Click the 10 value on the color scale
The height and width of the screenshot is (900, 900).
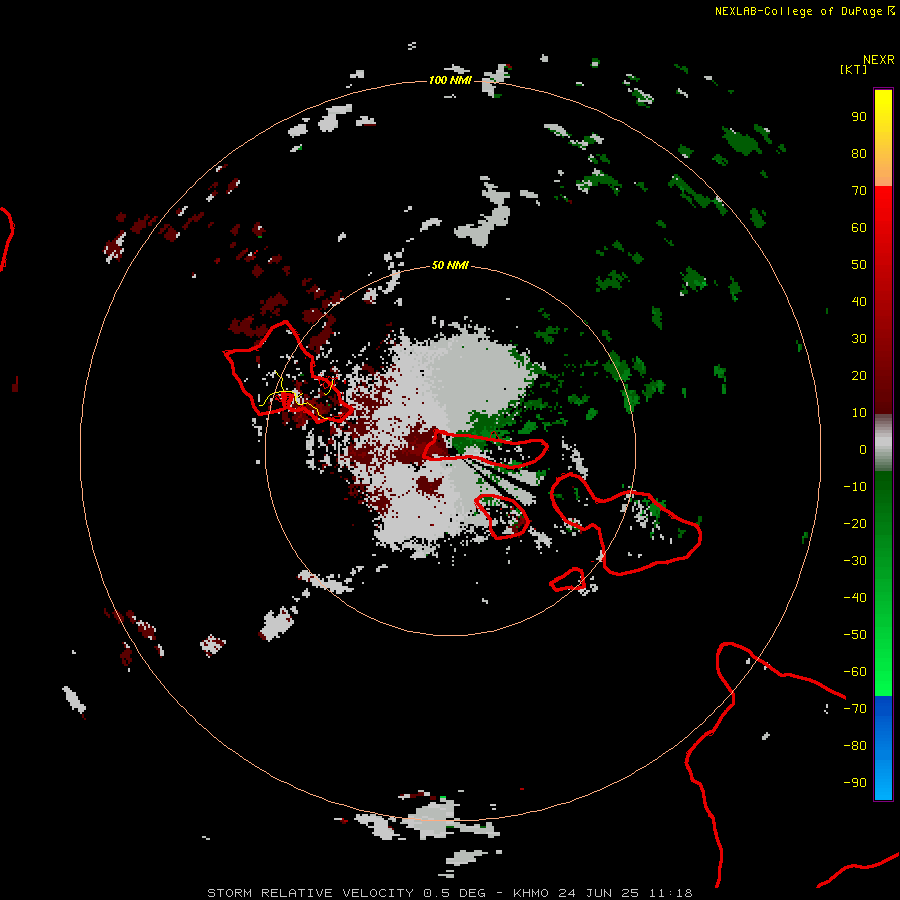click(859, 413)
